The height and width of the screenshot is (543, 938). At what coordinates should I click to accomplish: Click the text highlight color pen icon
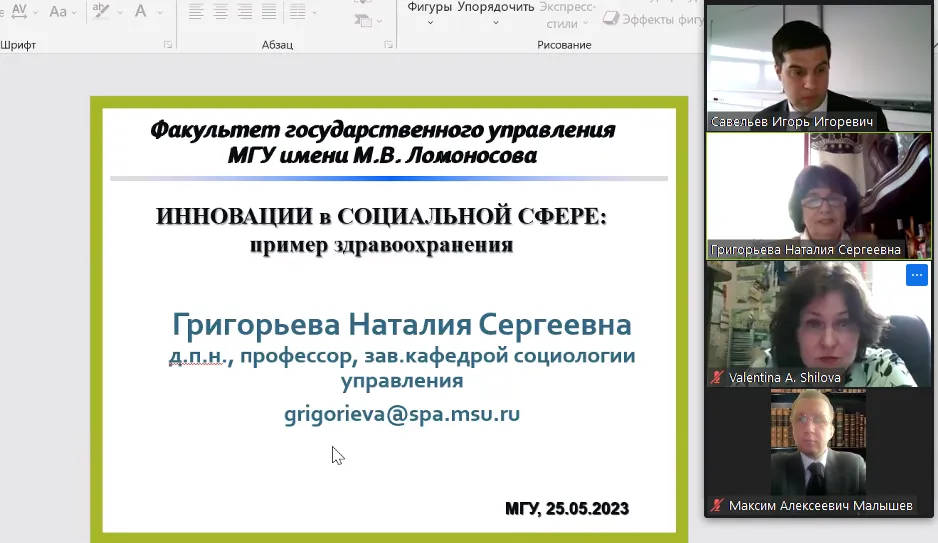[x=101, y=11]
